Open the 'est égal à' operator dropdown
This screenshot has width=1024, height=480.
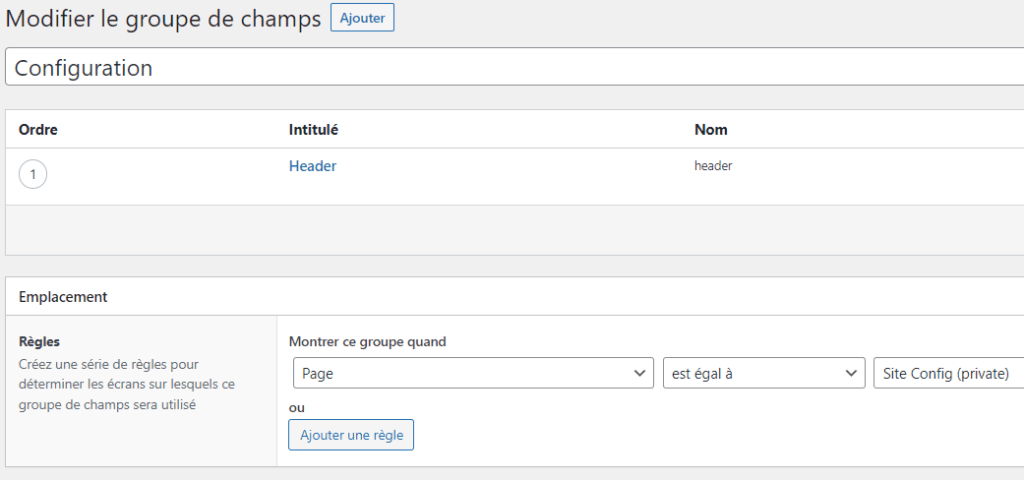[x=750, y=373]
